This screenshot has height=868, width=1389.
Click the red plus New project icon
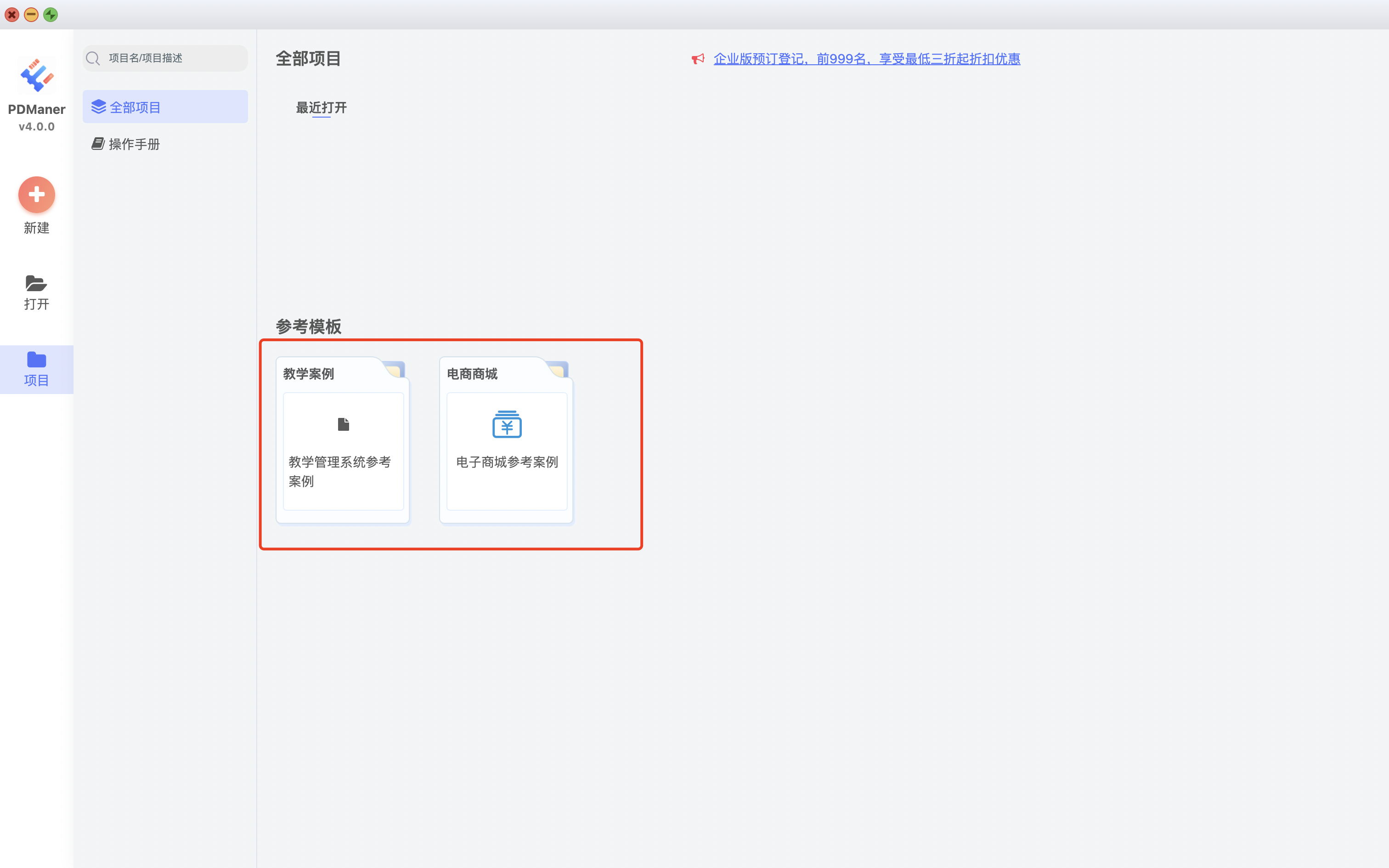click(36, 195)
